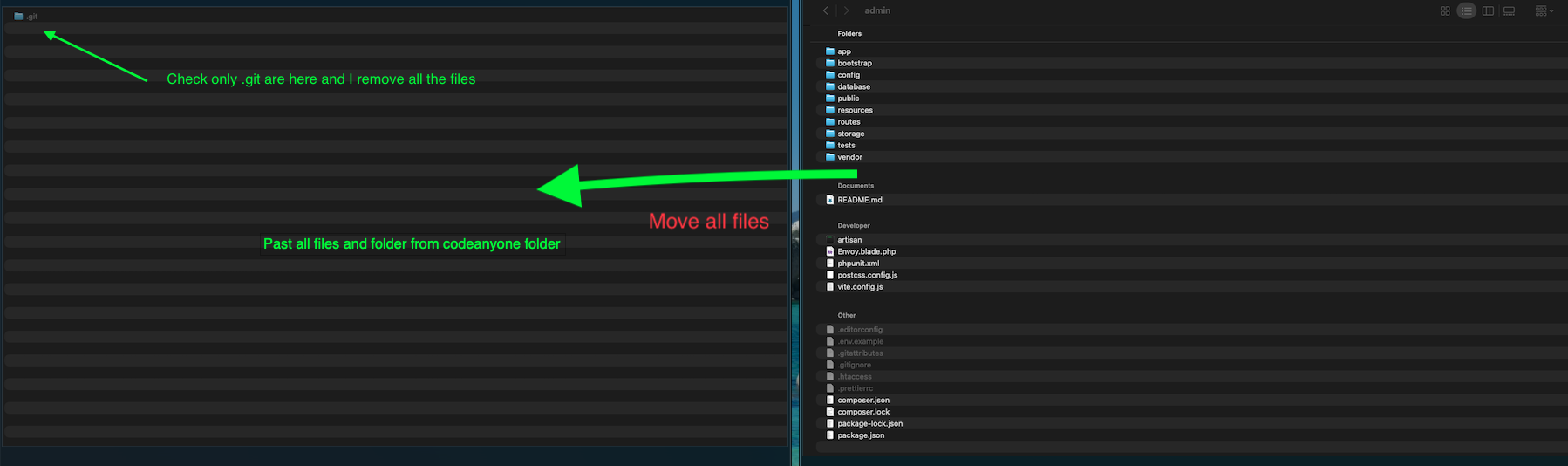Image resolution: width=1568 pixels, height=466 pixels.
Task: Open the group-by options dropdown
Action: pyautogui.click(x=1544, y=10)
